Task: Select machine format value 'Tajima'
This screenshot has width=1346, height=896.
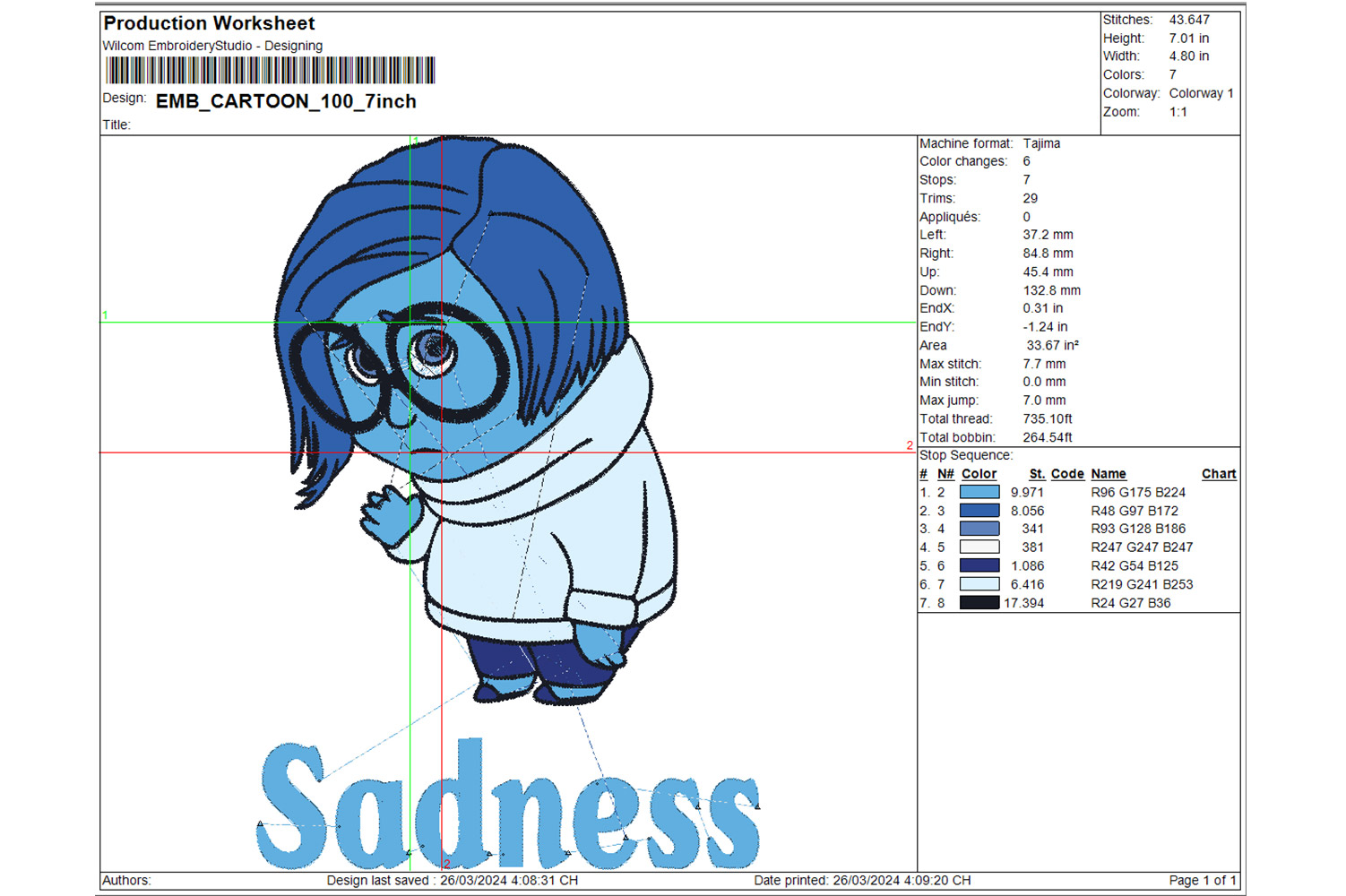Action: click(x=1041, y=143)
